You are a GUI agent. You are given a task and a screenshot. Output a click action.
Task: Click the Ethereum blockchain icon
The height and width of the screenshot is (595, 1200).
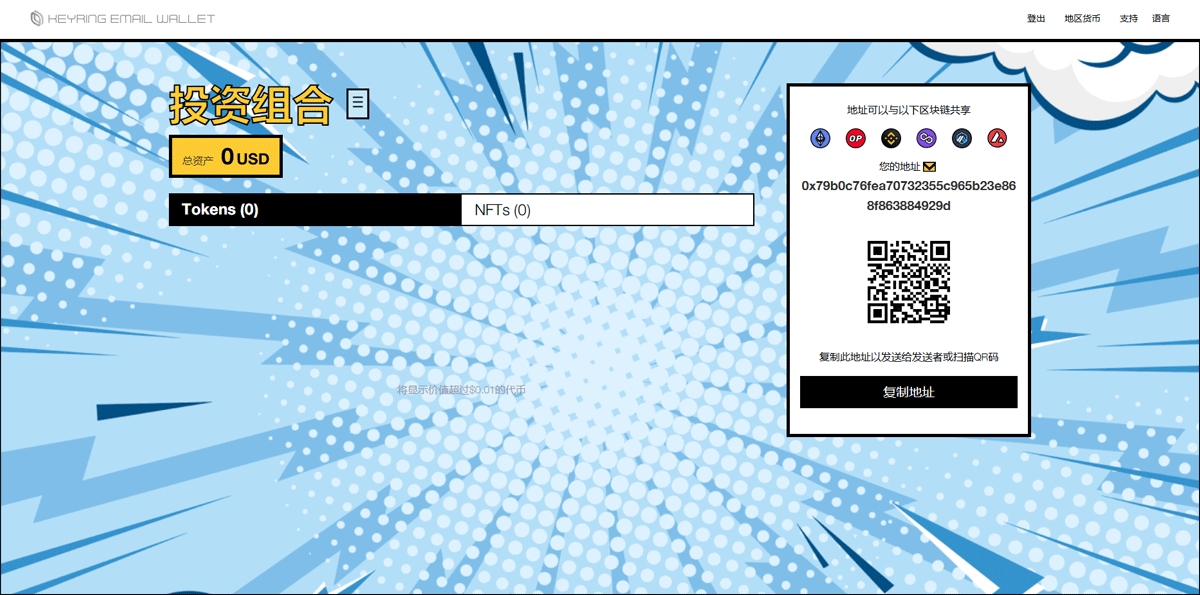coord(820,139)
